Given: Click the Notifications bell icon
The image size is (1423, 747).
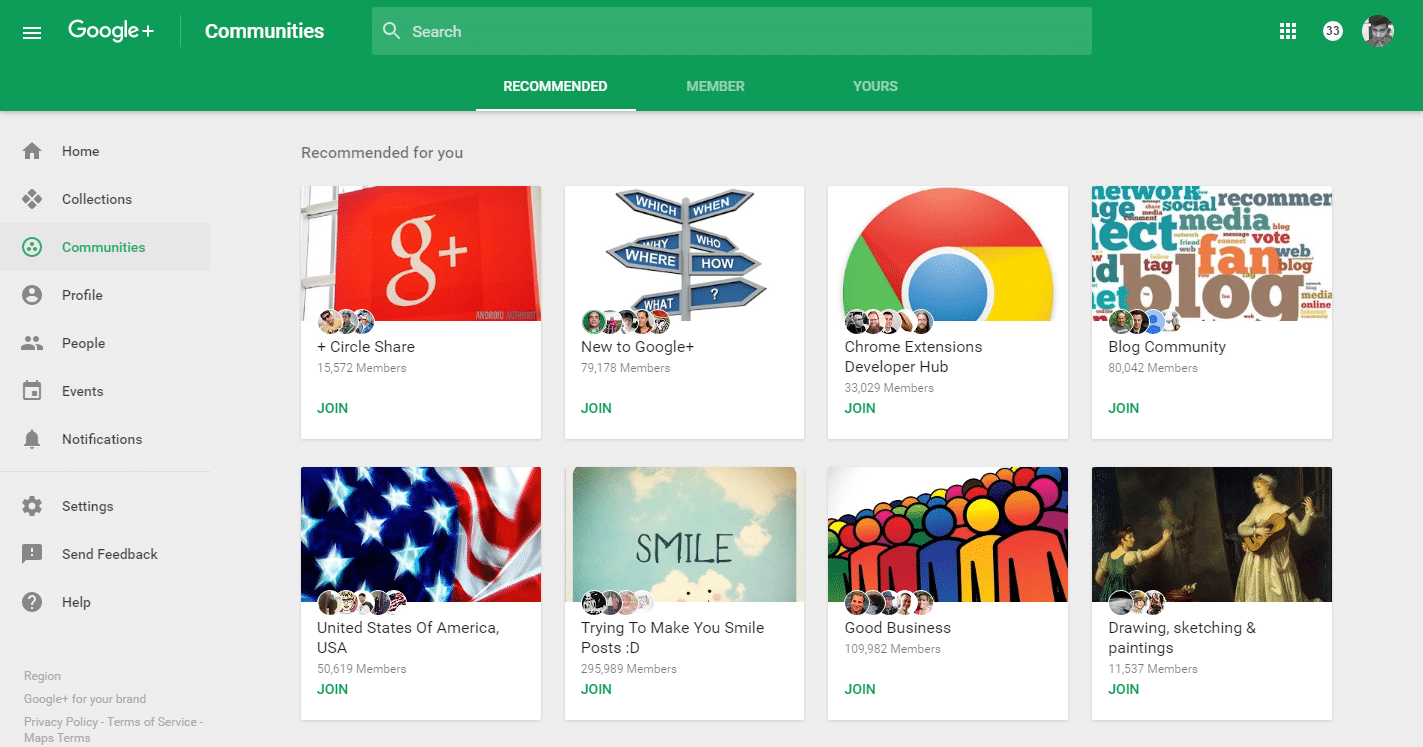Looking at the screenshot, I should pyautogui.click(x=32, y=439).
